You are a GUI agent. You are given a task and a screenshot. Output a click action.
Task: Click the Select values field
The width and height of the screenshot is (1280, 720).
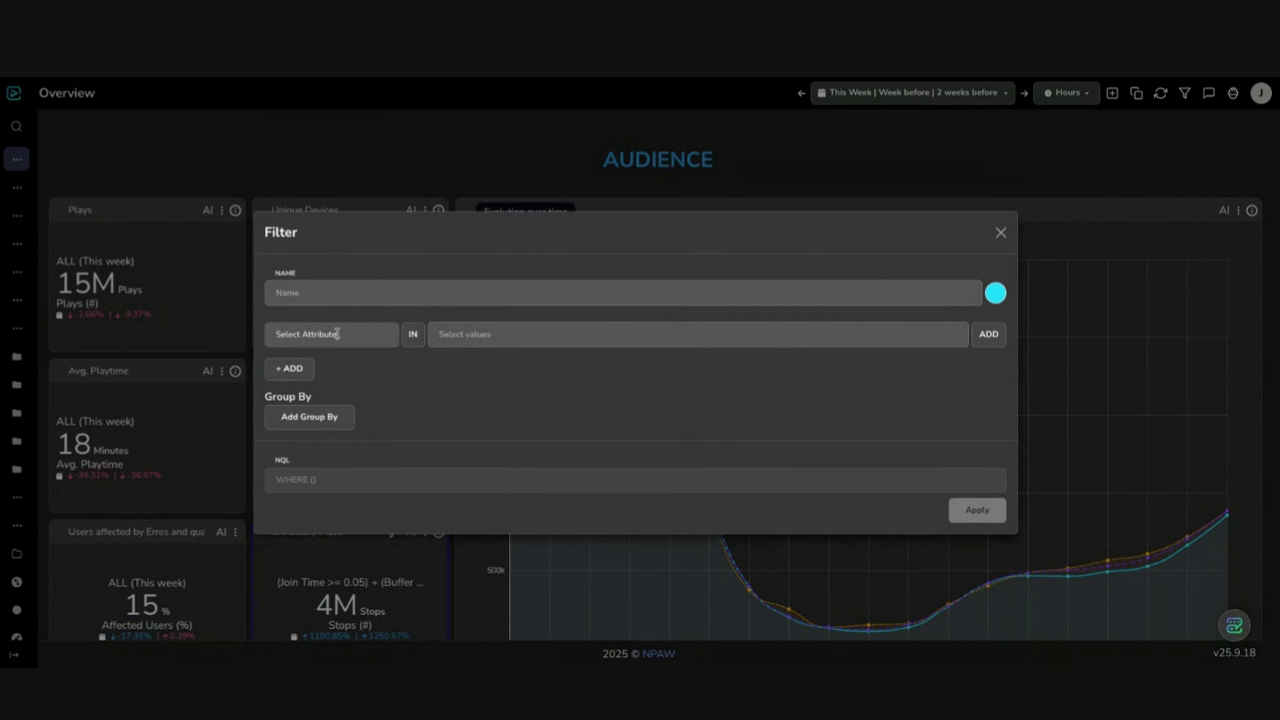[698, 334]
